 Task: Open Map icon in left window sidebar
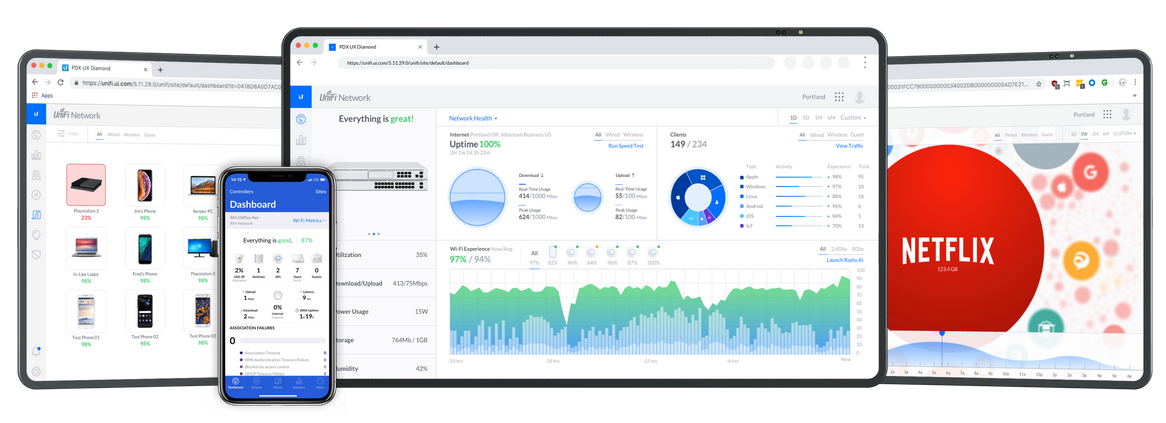click(36, 175)
